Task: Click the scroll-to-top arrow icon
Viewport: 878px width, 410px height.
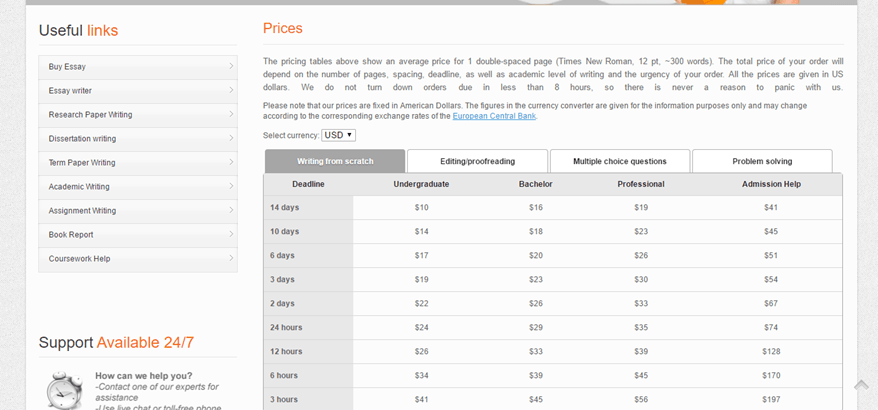Action: point(861,385)
